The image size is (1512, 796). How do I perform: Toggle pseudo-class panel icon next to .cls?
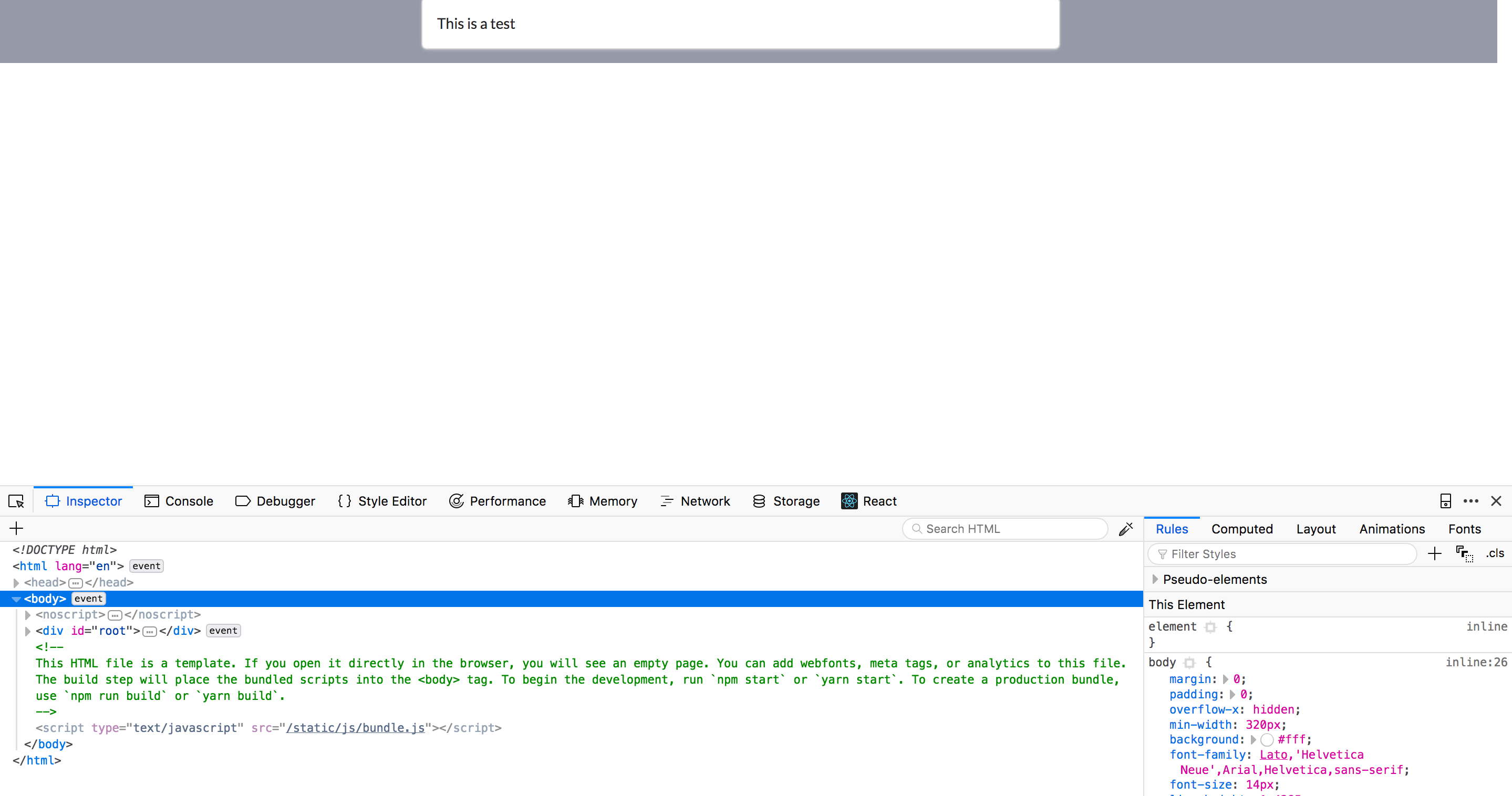point(1465,554)
